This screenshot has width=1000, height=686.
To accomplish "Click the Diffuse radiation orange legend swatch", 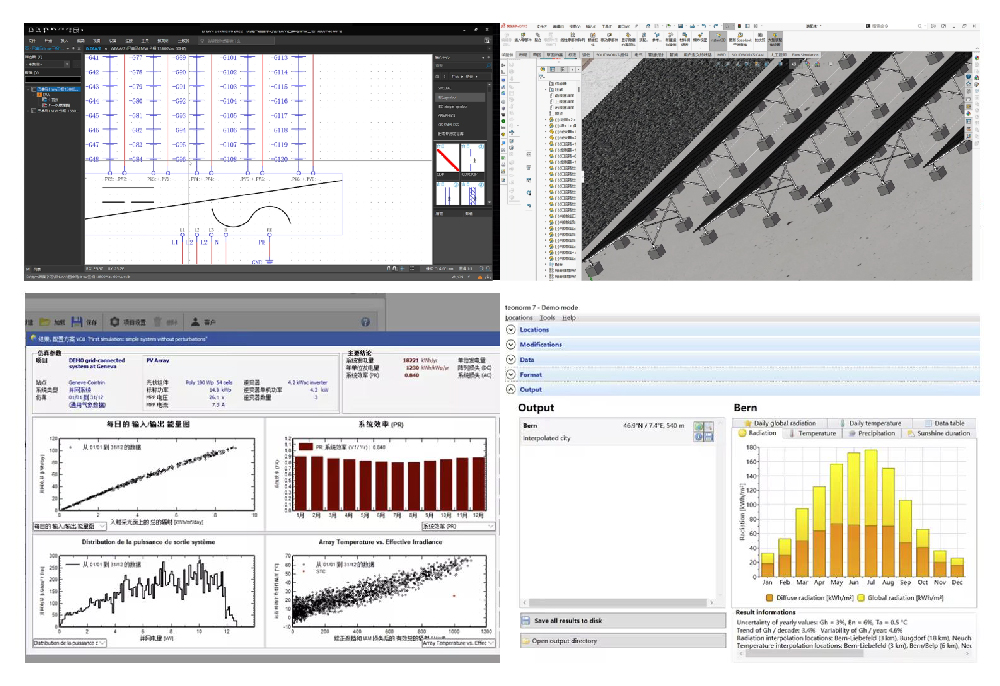I will point(769,597).
